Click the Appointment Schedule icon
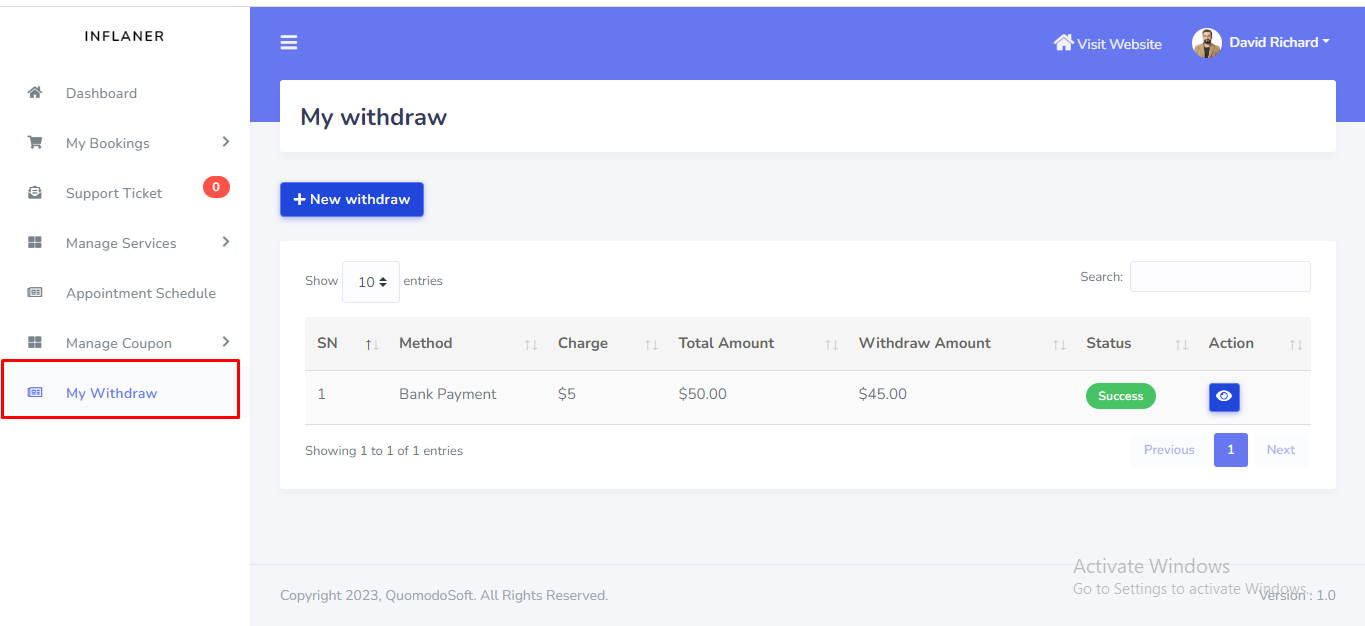Screen dimensions: 1365x626 [x=35, y=293]
